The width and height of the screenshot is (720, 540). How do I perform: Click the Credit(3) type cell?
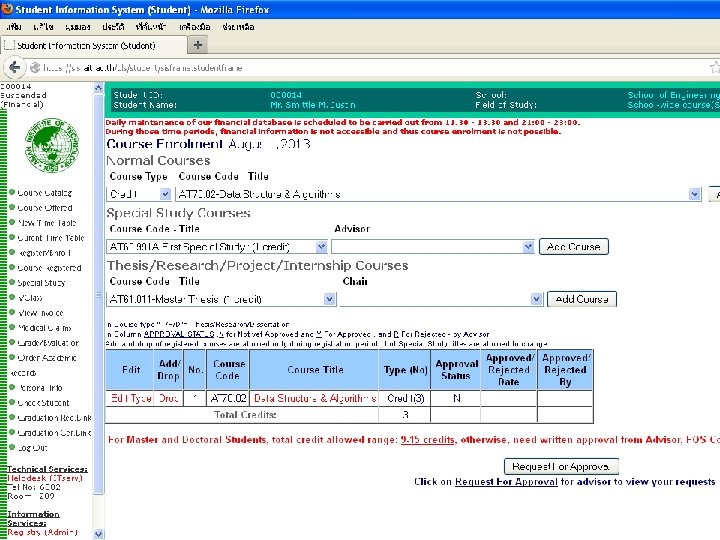[x=405, y=398]
